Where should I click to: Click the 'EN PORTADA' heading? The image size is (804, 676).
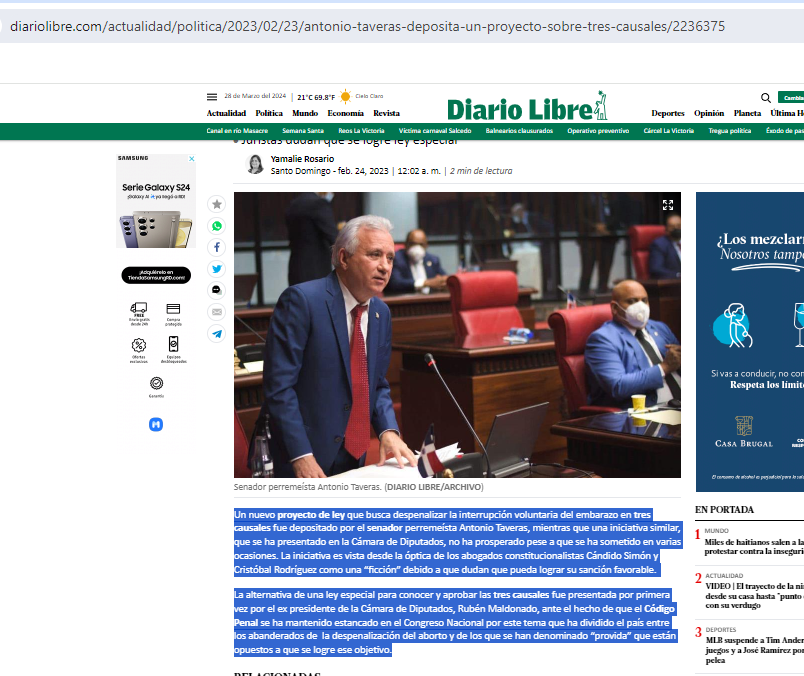click(x=725, y=509)
